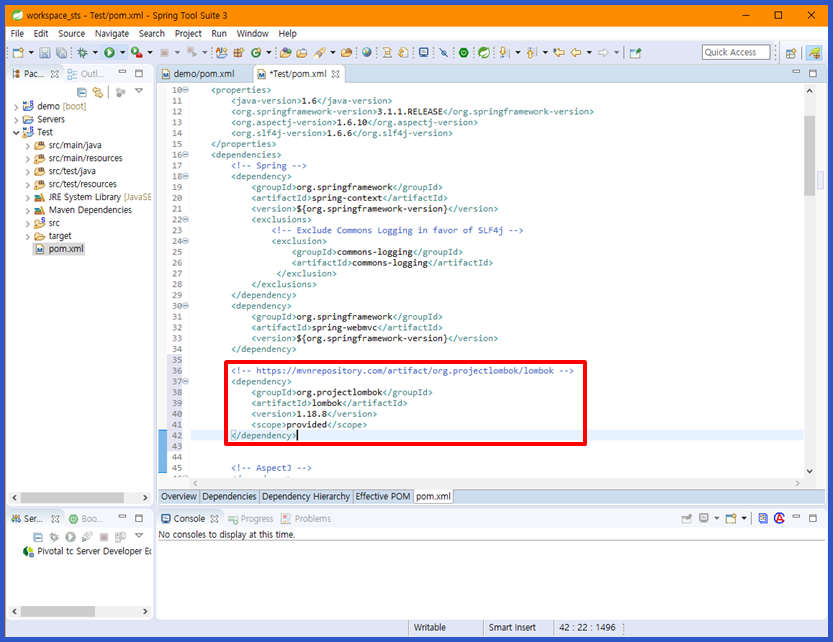Screen dimensions: 833x642
Task: Start the server in Servers view
Action: click(x=71, y=537)
